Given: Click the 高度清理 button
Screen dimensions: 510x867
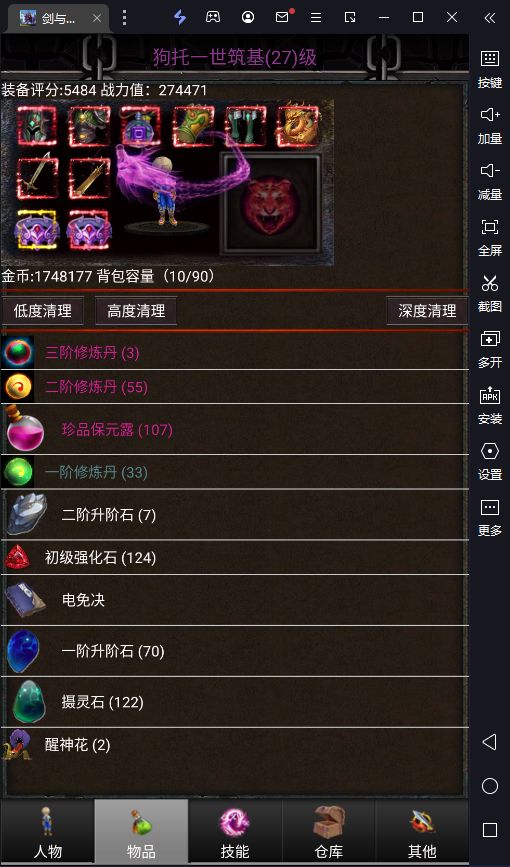Looking at the screenshot, I should point(136,311).
